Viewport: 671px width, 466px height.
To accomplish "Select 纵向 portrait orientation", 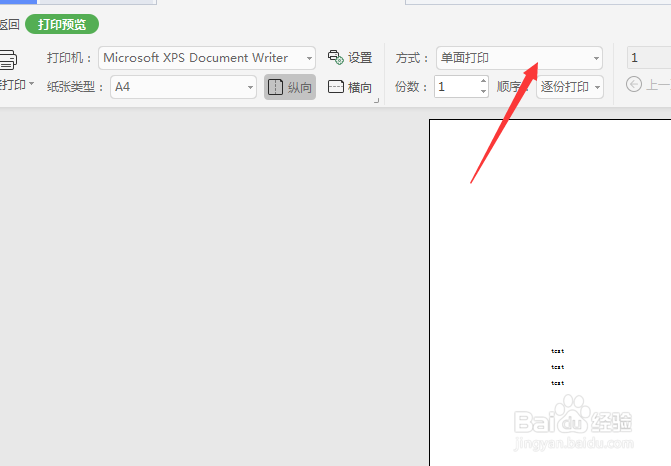I will point(290,87).
